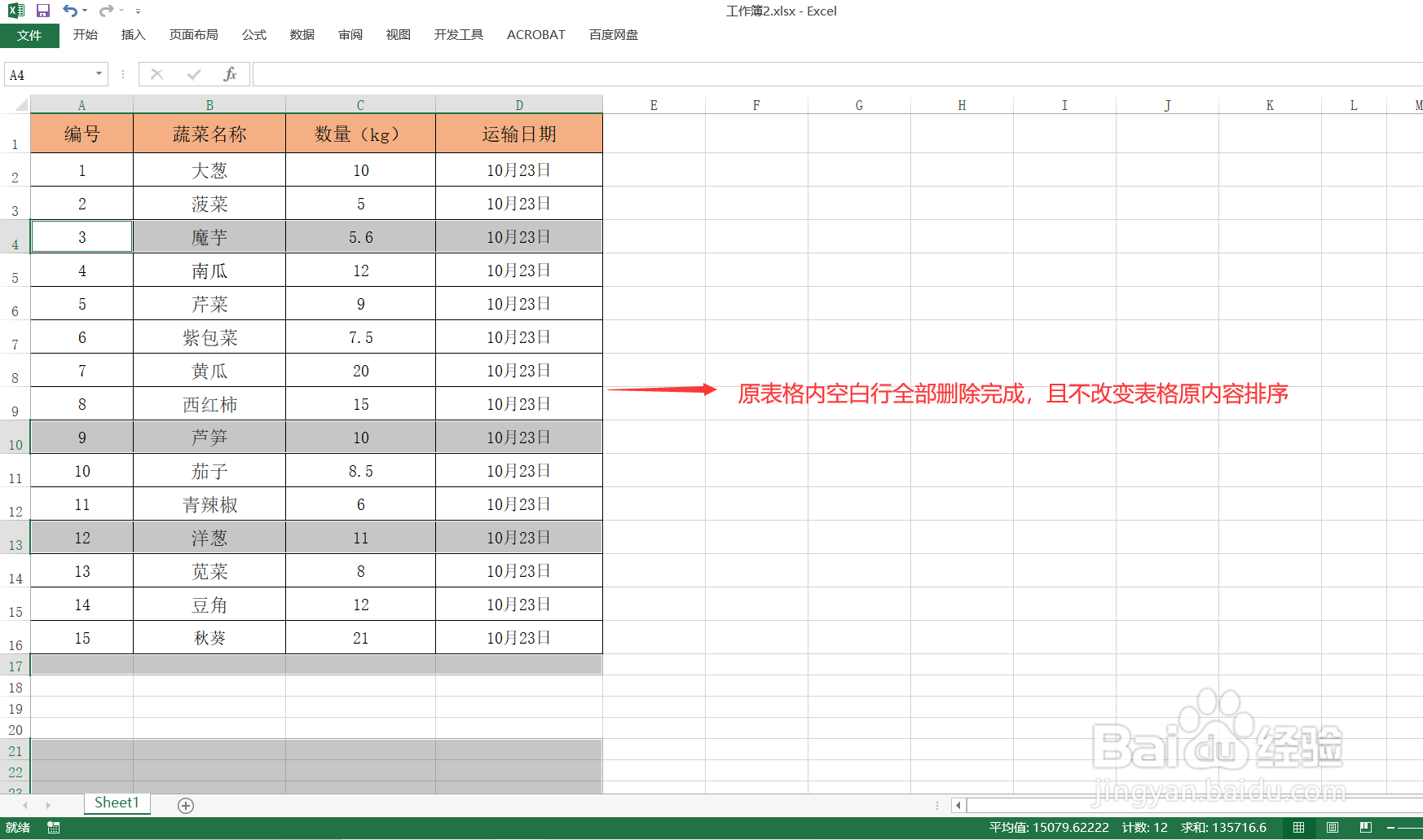Switch to Normal view icon
The height and width of the screenshot is (840, 1423).
1298,828
